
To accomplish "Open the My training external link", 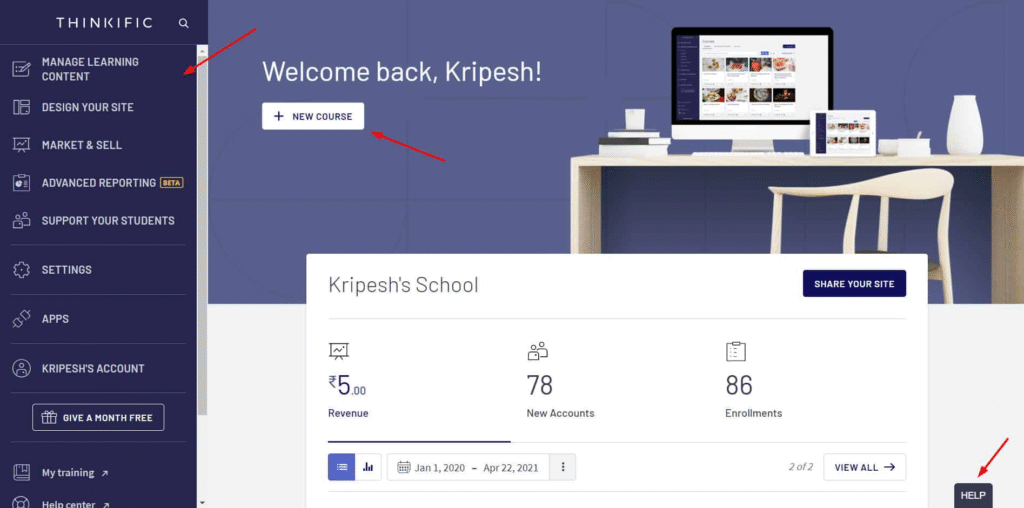I will (68, 472).
